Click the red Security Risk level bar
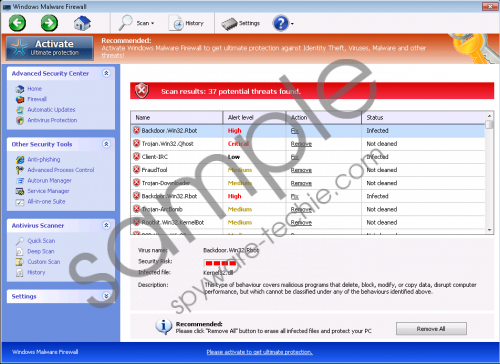Viewport: 500px width, 364px height. tap(221, 263)
